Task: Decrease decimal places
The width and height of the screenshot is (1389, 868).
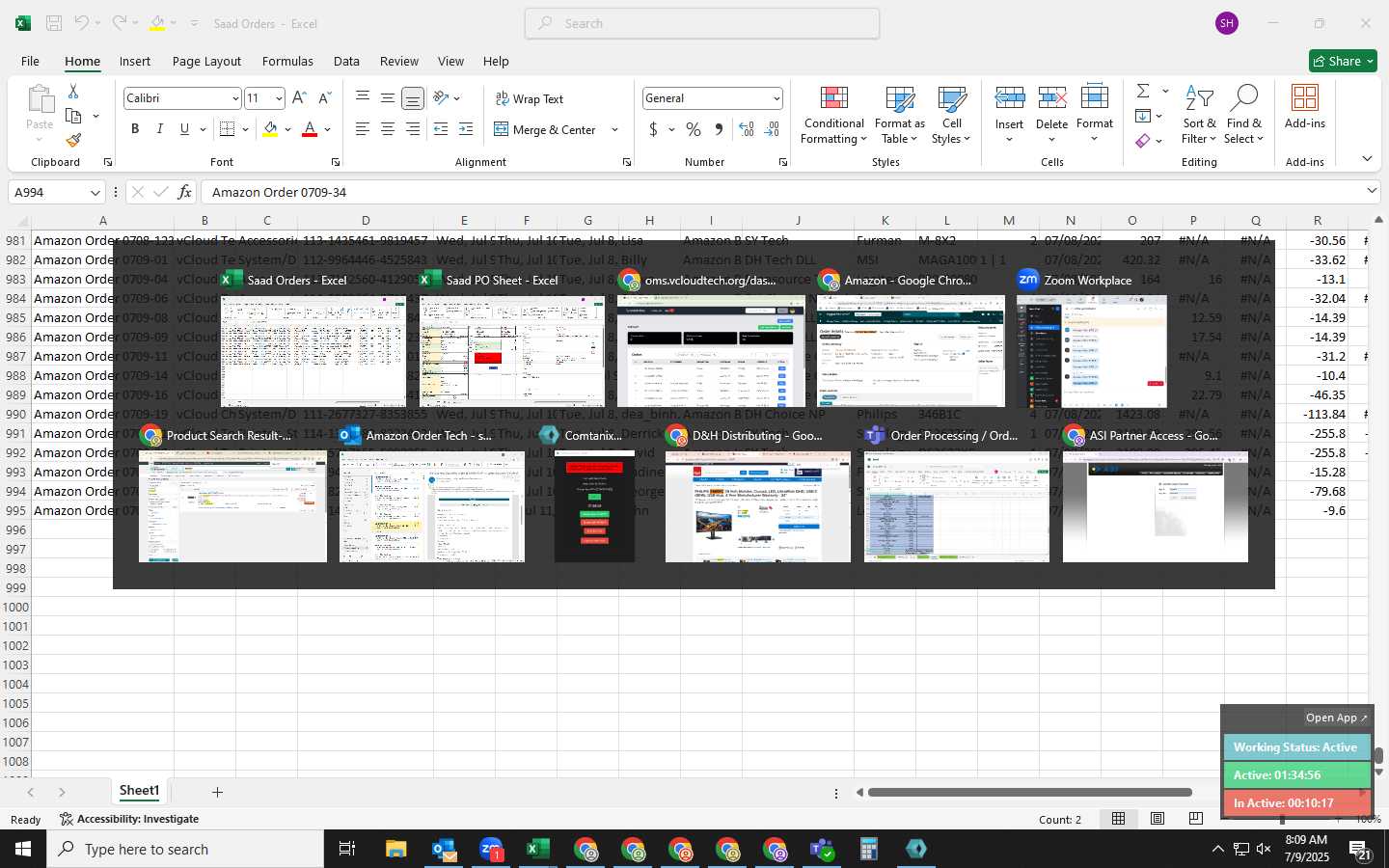Action: coord(772,129)
